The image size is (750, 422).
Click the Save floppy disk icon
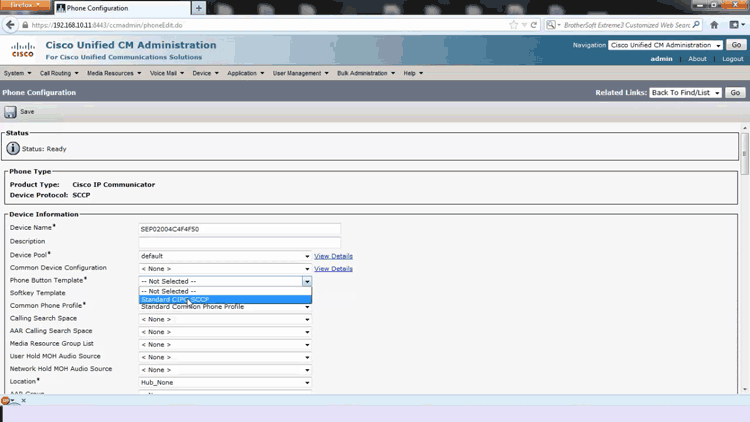10,112
